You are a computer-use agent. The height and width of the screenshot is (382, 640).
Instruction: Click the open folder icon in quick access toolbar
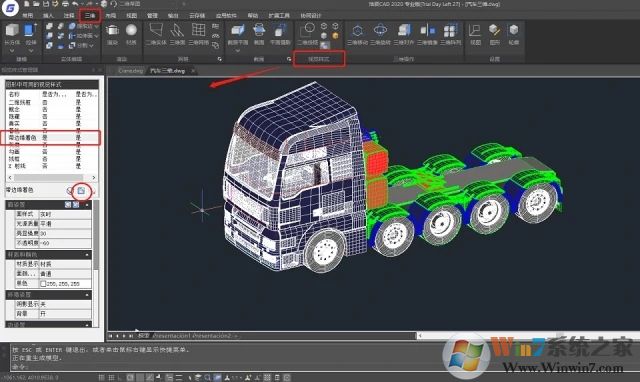click(36, 4)
